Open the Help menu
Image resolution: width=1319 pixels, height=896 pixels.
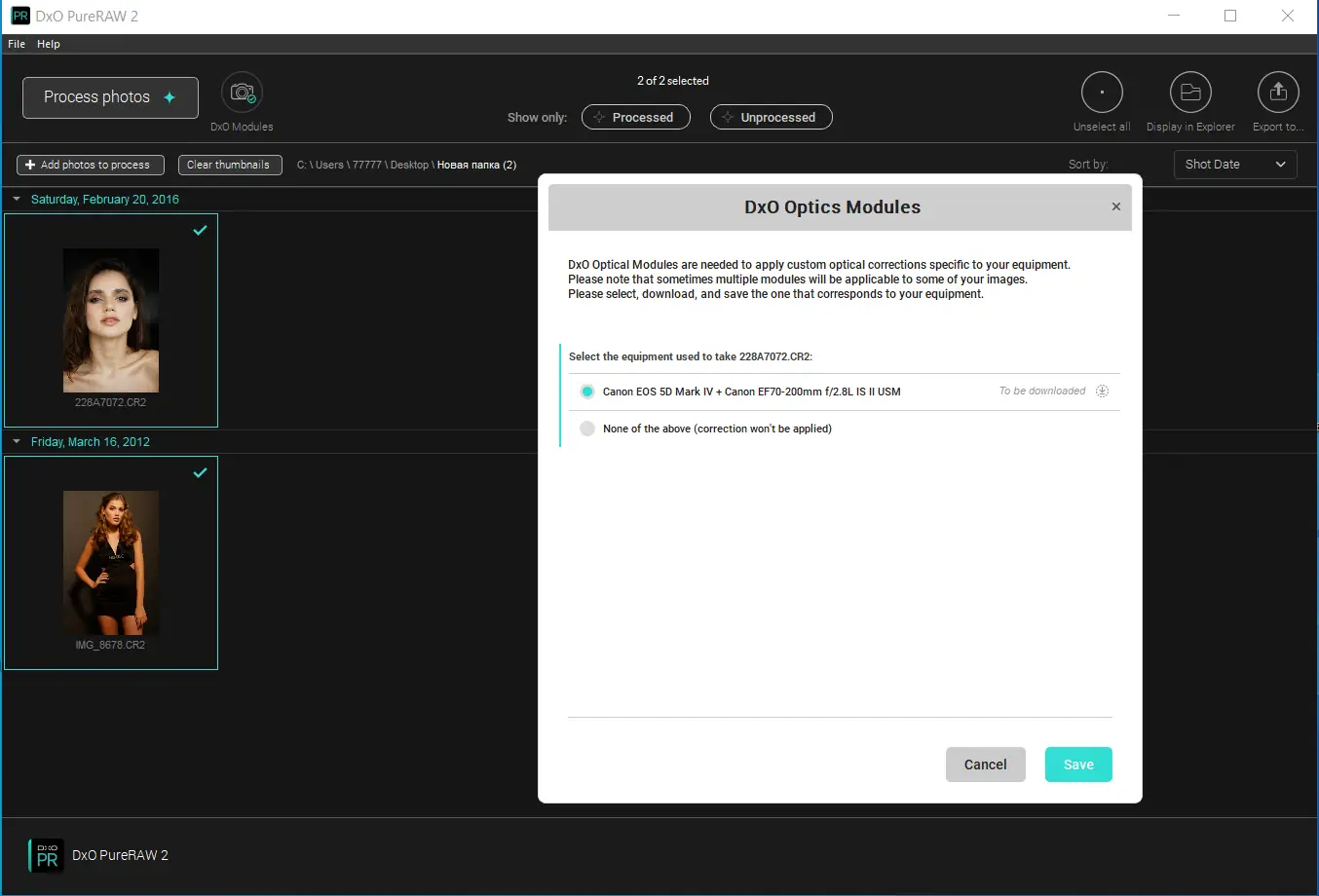pos(49,44)
